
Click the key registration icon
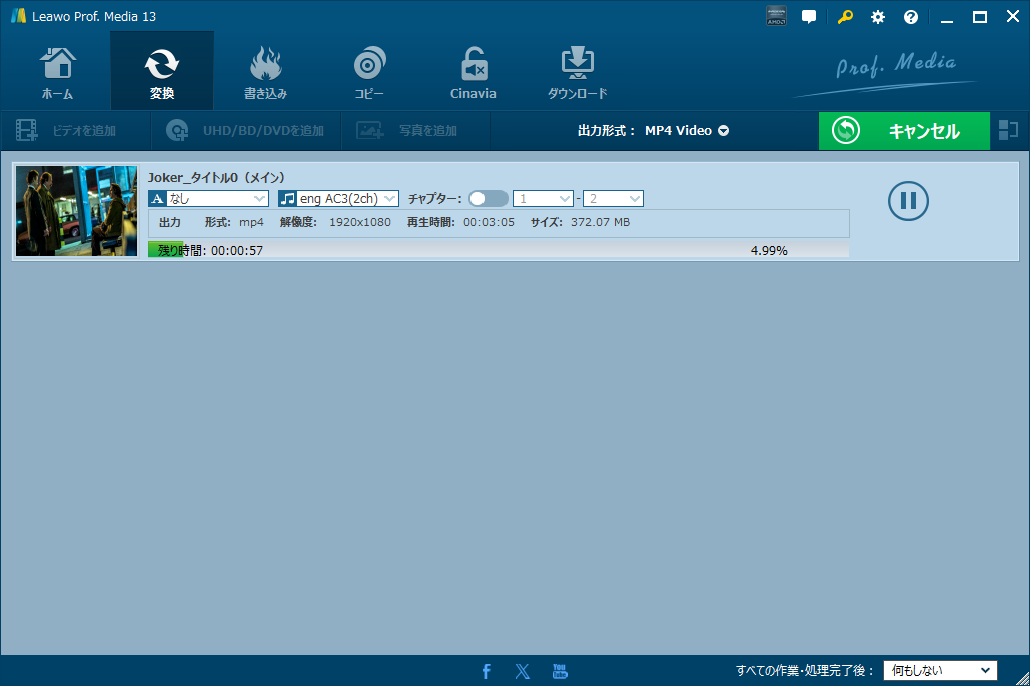(845, 17)
